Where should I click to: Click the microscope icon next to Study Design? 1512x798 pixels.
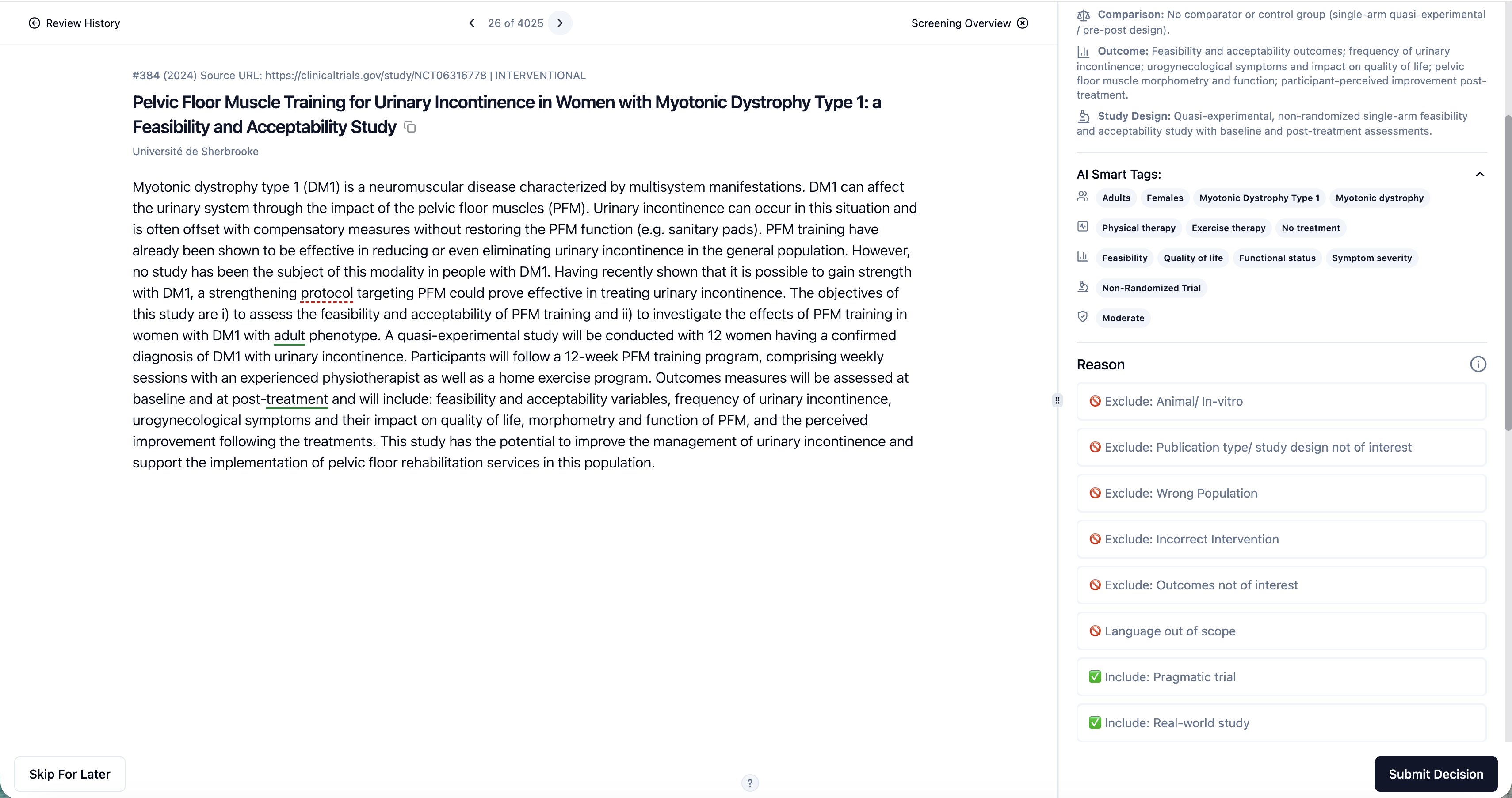pos(1084,116)
